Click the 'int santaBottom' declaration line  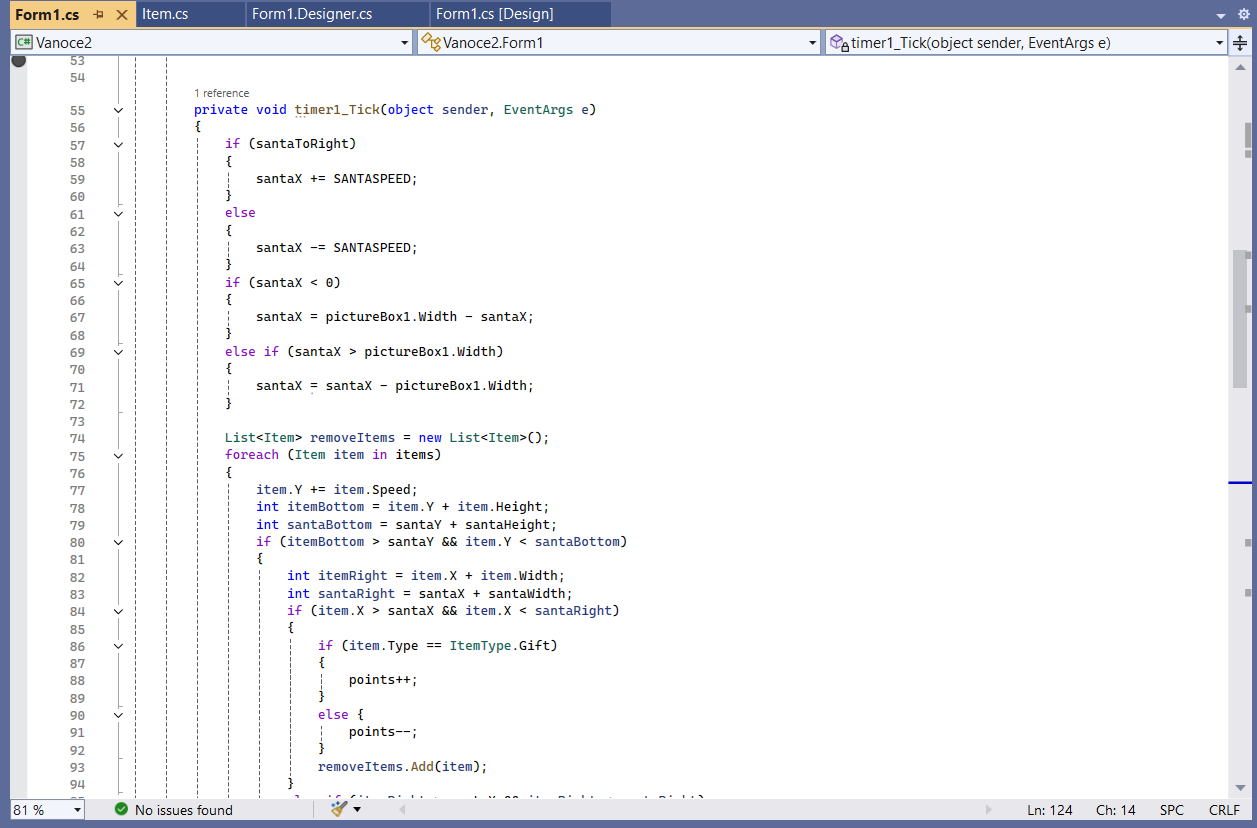click(x=406, y=525)
